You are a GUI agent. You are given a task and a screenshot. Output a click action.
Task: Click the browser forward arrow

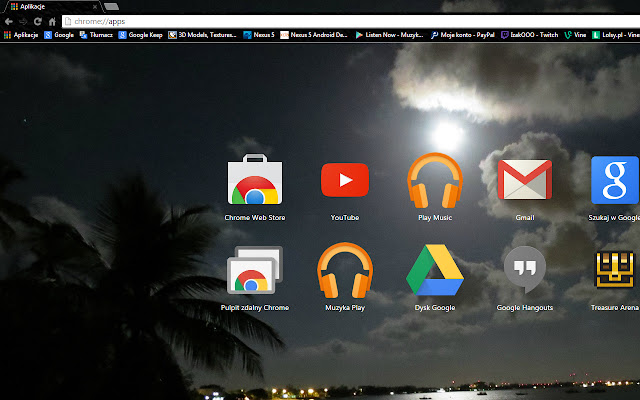coord(23,21)
